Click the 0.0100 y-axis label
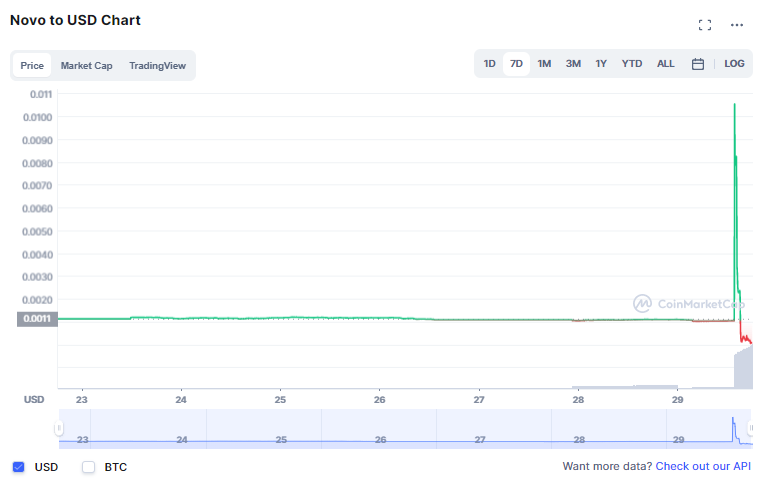This screenshot has height=491, width=767. pos(37,117)
